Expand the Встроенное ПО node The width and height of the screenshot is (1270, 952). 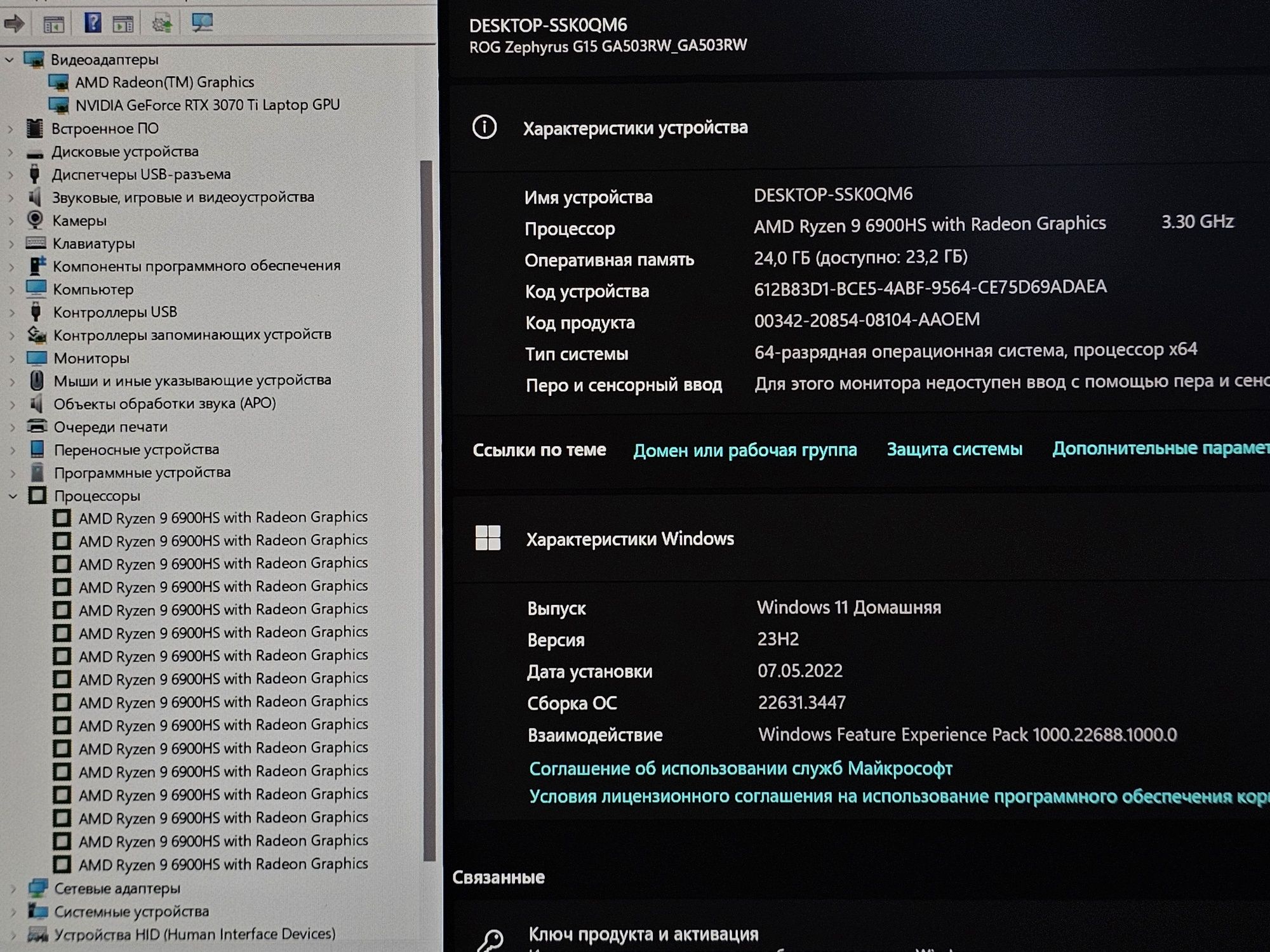click(10, 129)
